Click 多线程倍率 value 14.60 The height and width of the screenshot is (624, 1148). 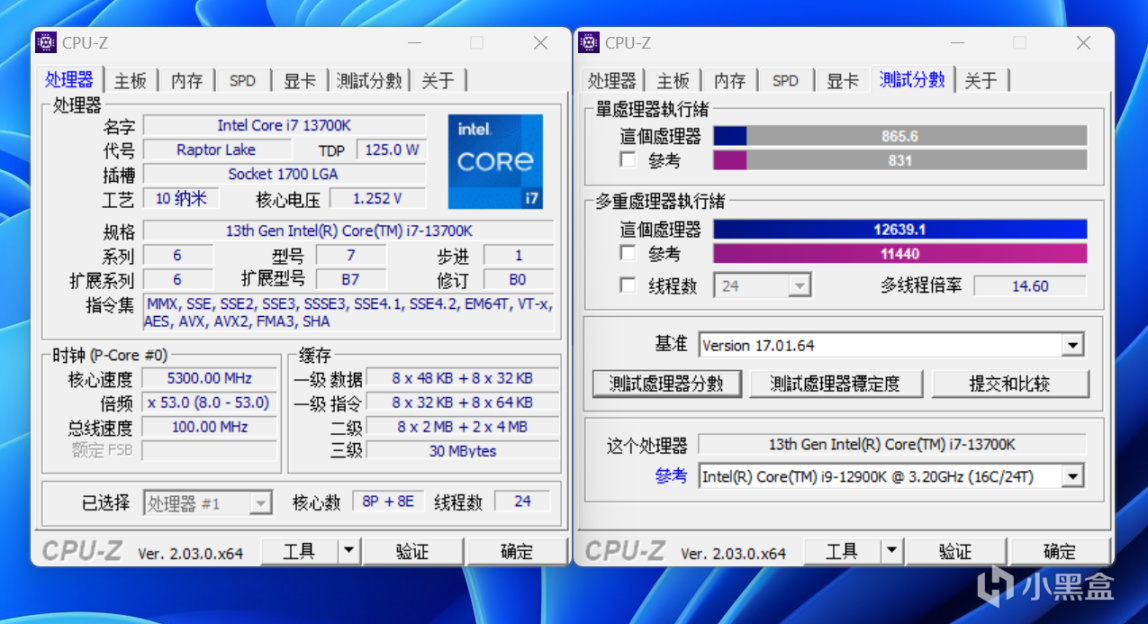point(1030,286)
